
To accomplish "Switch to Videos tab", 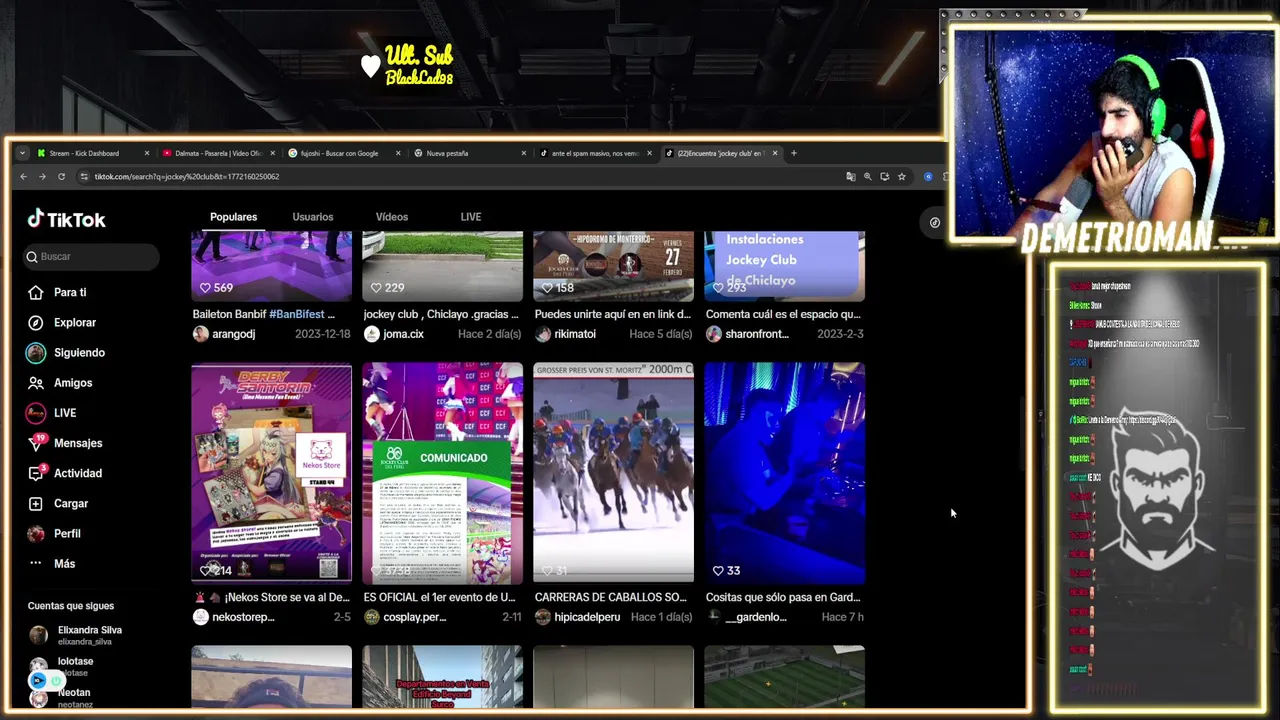I will pos(392,217).
